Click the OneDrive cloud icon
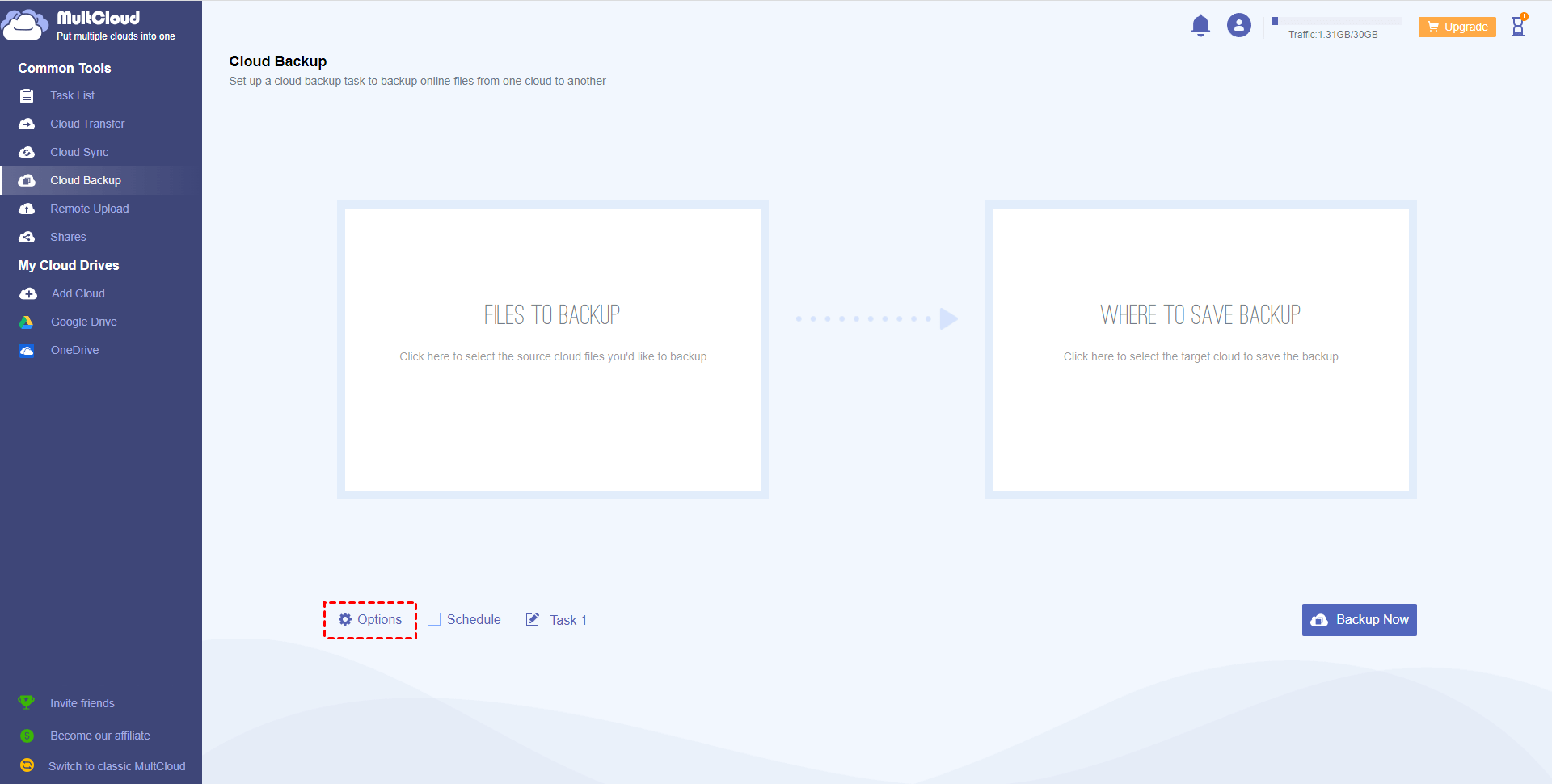The width and height of the screenshot is (1552, 784). pyautogui.click(x=27, y=350)
